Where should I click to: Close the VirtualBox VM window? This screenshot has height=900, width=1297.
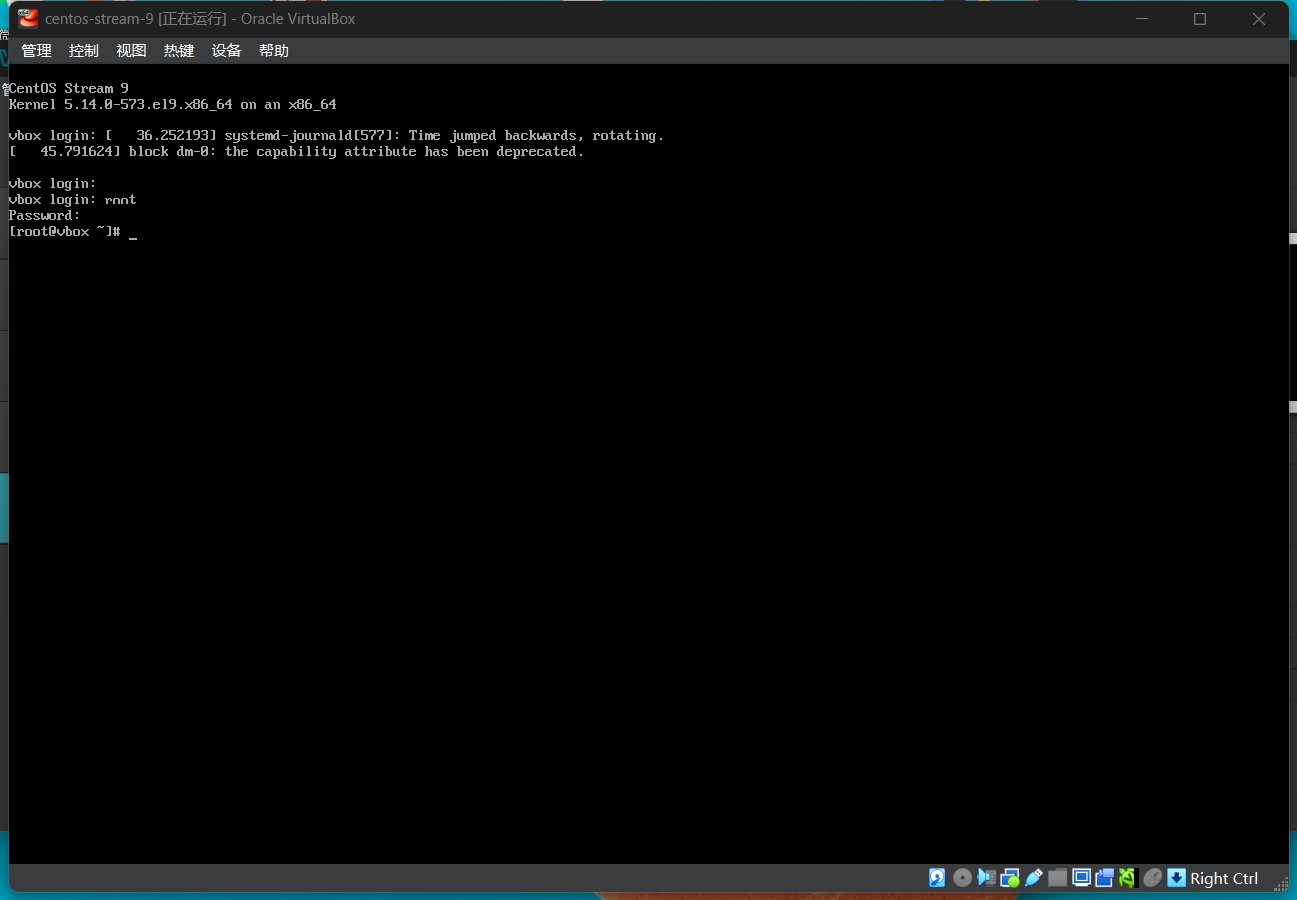point(1259,19)
